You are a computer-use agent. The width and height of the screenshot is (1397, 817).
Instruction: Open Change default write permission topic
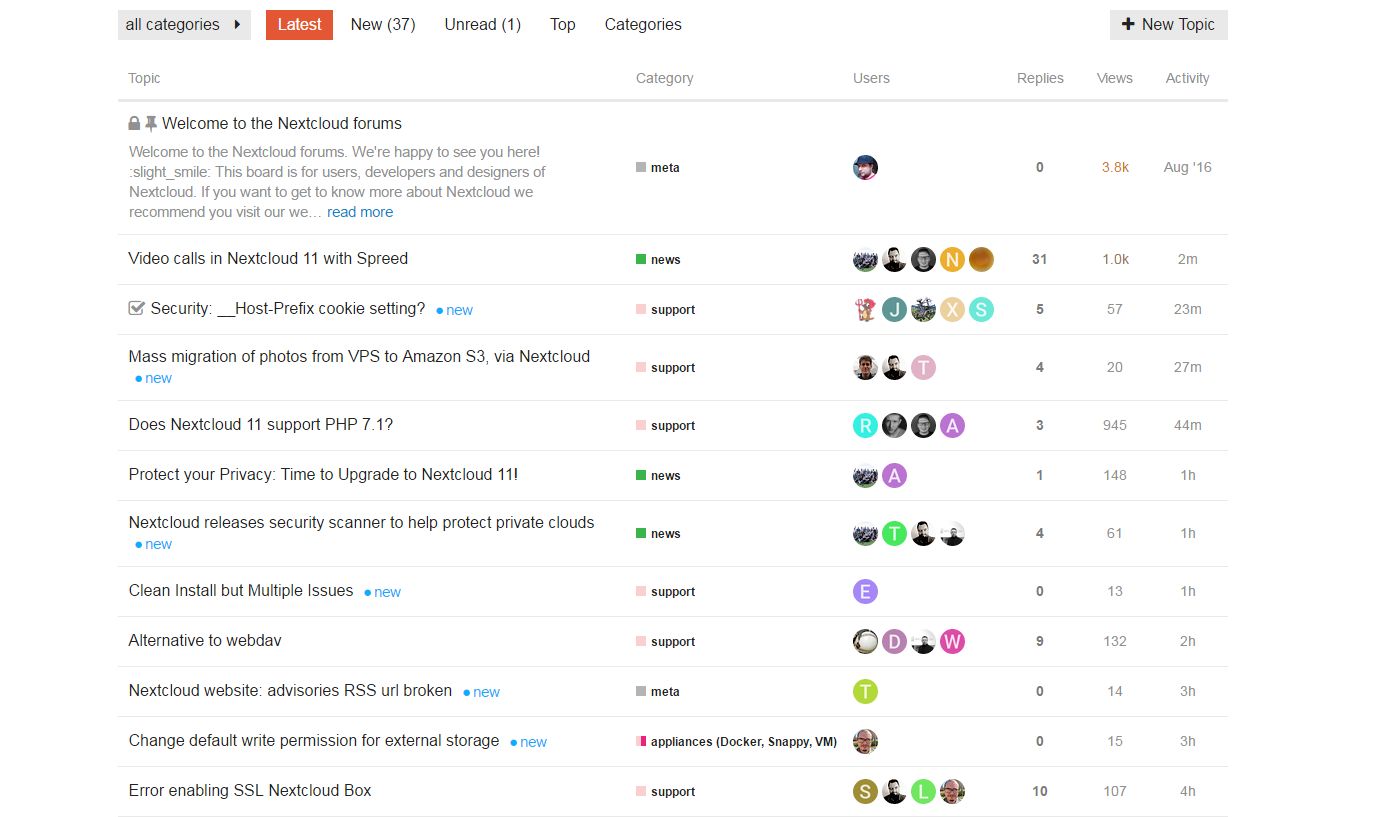pyautogui.click(x=314, y=741)
